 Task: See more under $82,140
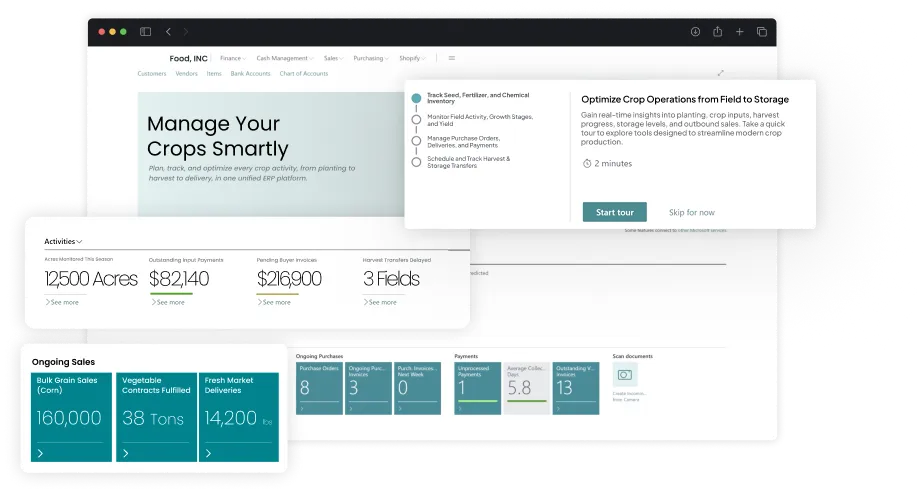168,302
